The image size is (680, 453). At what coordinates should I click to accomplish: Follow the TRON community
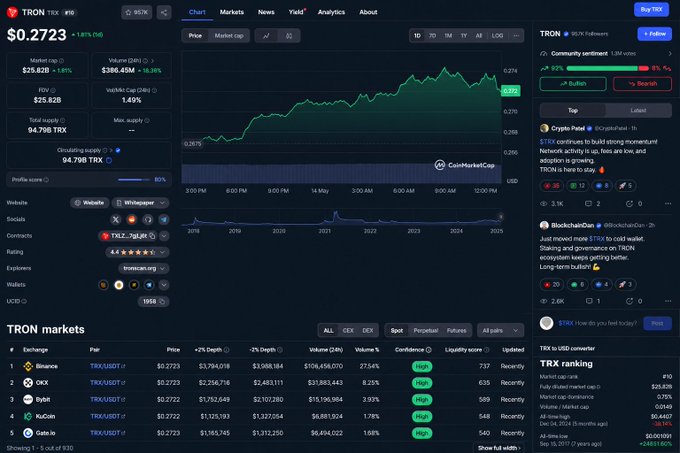[654, 33]
